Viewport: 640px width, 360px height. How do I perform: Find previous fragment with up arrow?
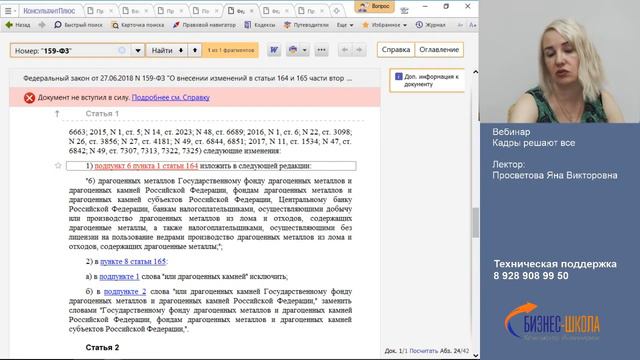point(195,50)
